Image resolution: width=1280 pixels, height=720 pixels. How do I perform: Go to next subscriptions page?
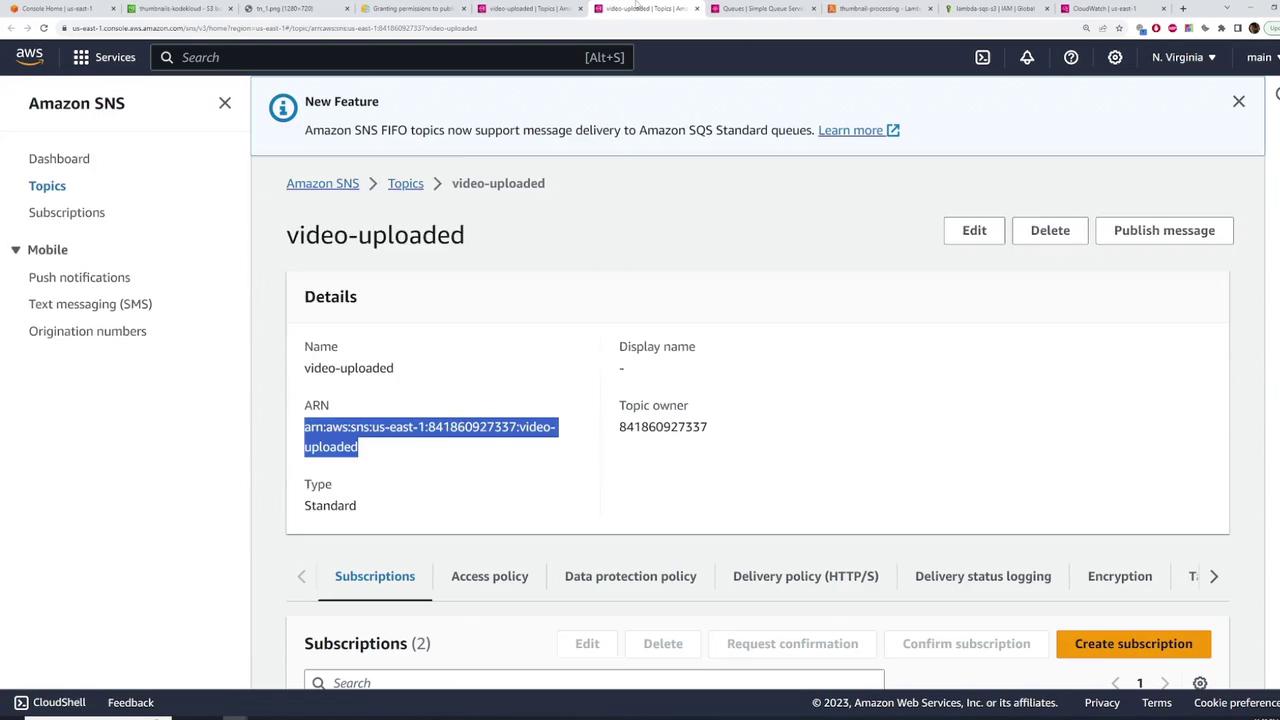1164,683
